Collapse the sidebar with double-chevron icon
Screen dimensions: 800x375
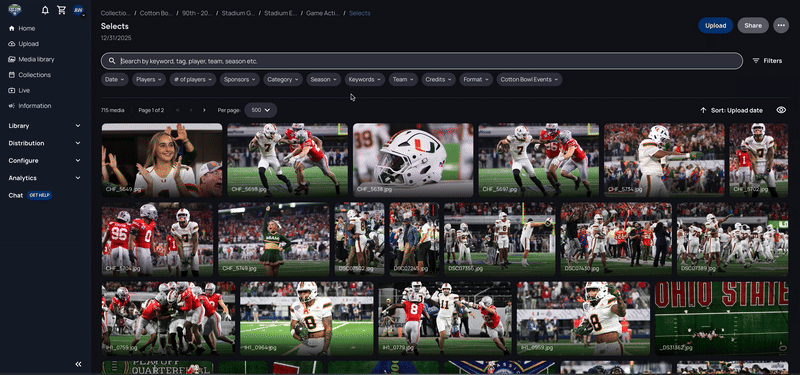tap(79, 364)
